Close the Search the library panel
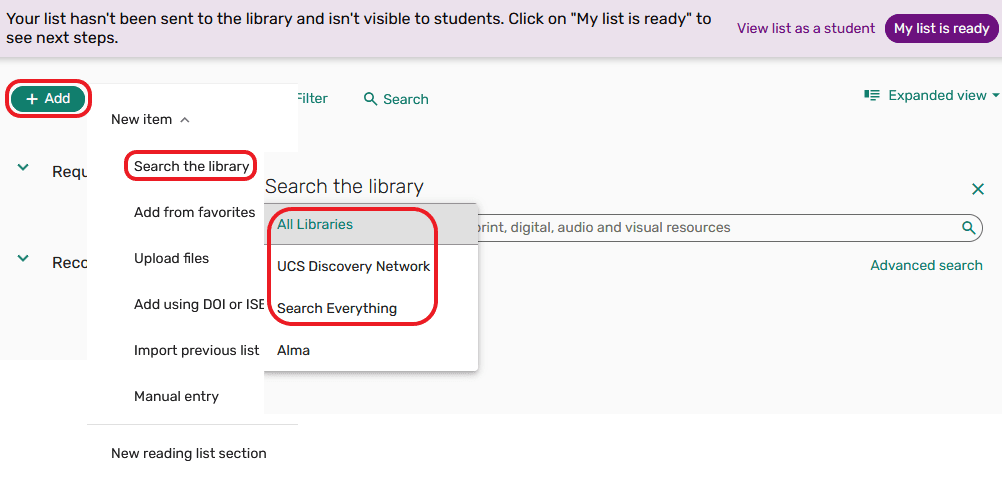The image size is (1002, 477). point(978,189)
